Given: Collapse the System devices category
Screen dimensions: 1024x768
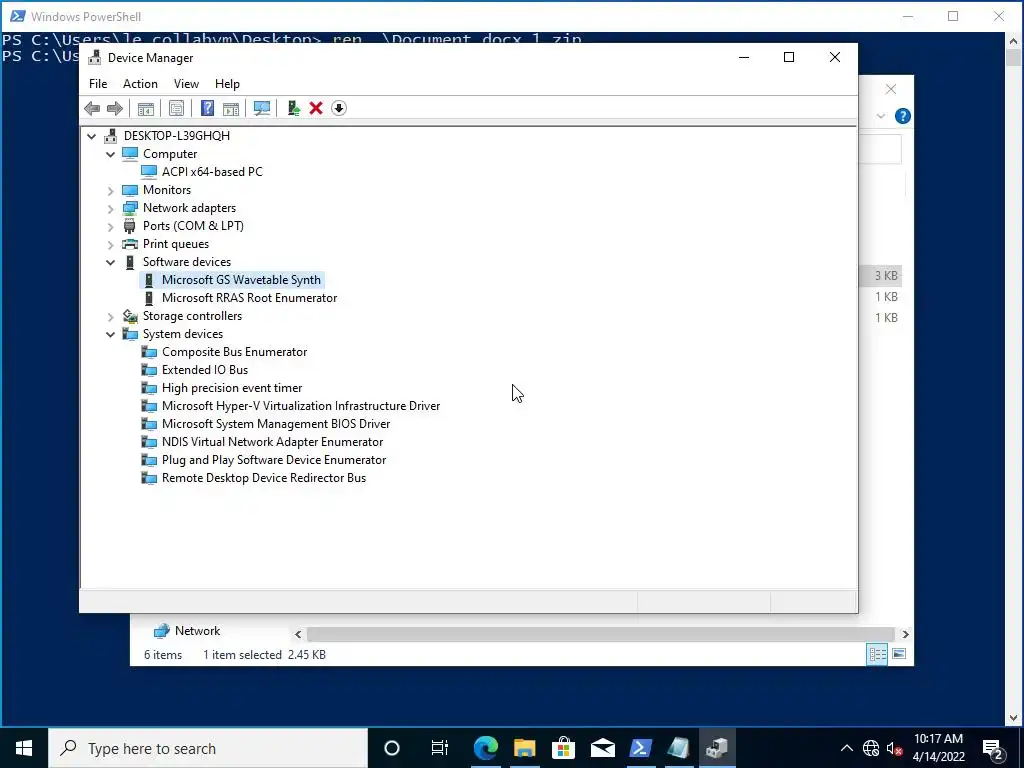Looking at the screenshot, I should tap(110, 334).
